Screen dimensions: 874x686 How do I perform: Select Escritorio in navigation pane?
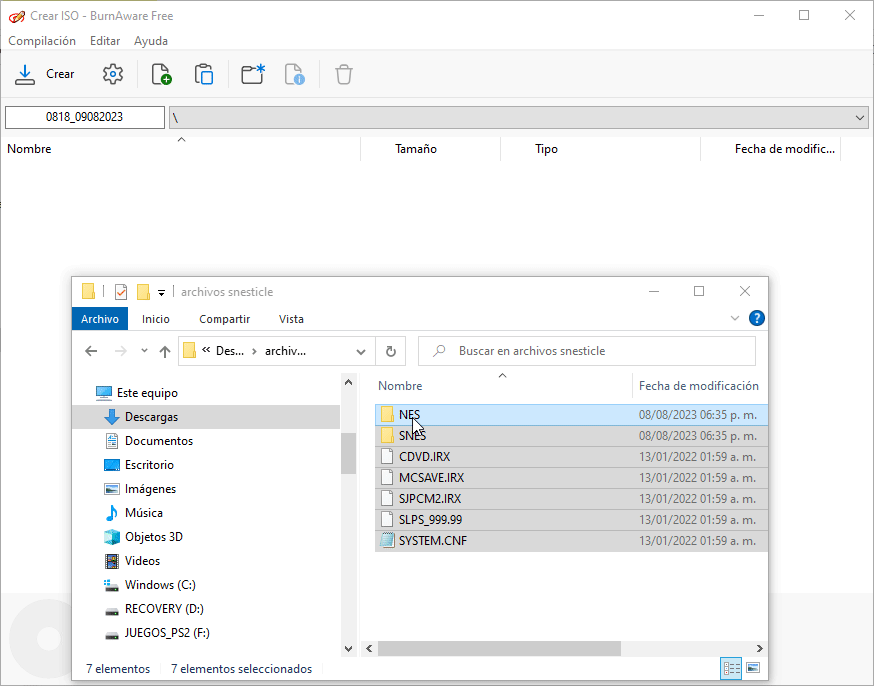149,465
